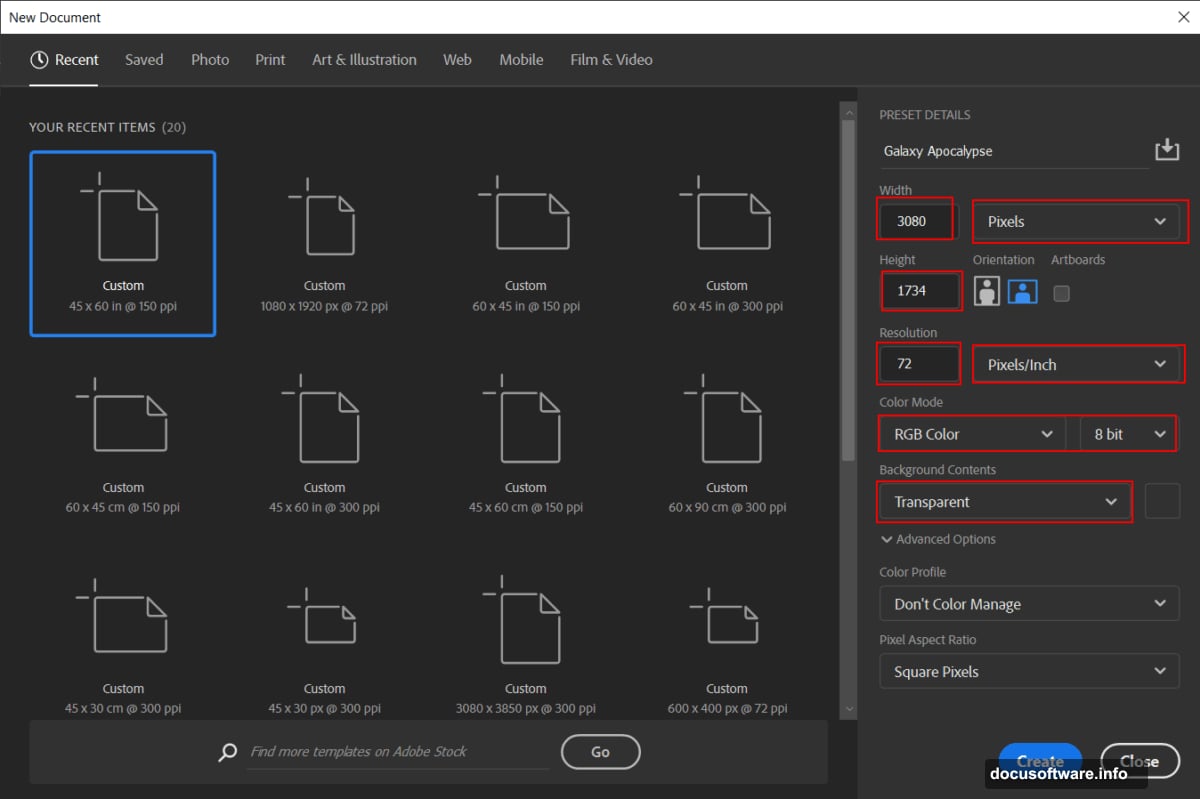Click the Background Contents color swatch toggle

1162,501
